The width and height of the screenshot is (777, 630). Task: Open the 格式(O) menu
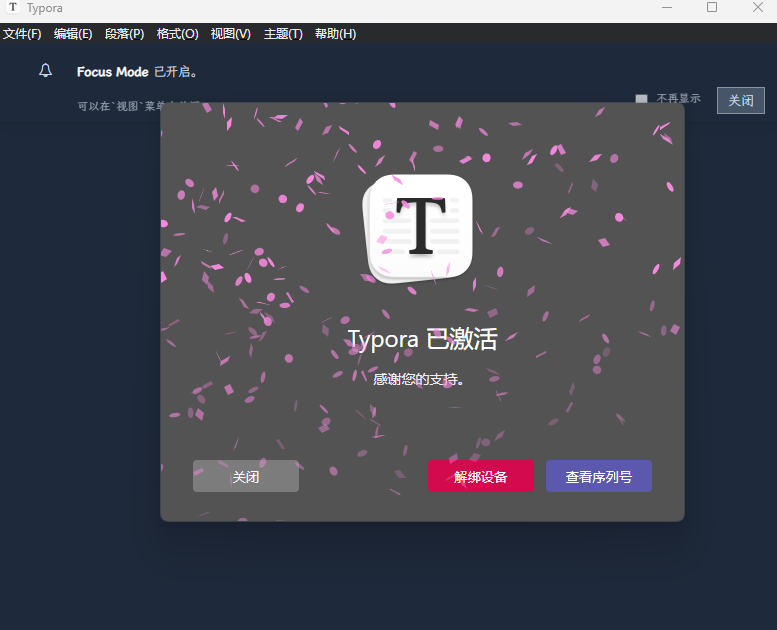tap(177, 34)
